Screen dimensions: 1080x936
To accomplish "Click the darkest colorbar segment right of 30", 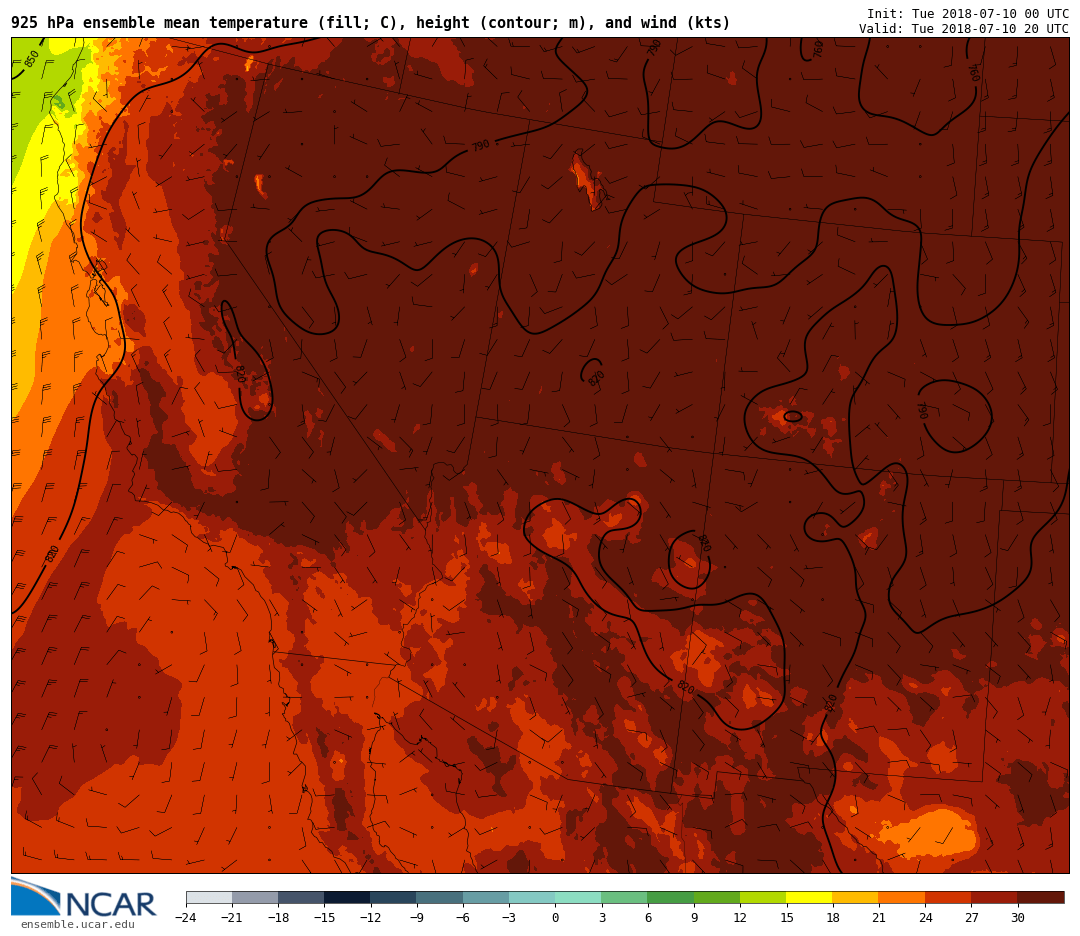I will pyautogui.click(x=1041, y=897).
